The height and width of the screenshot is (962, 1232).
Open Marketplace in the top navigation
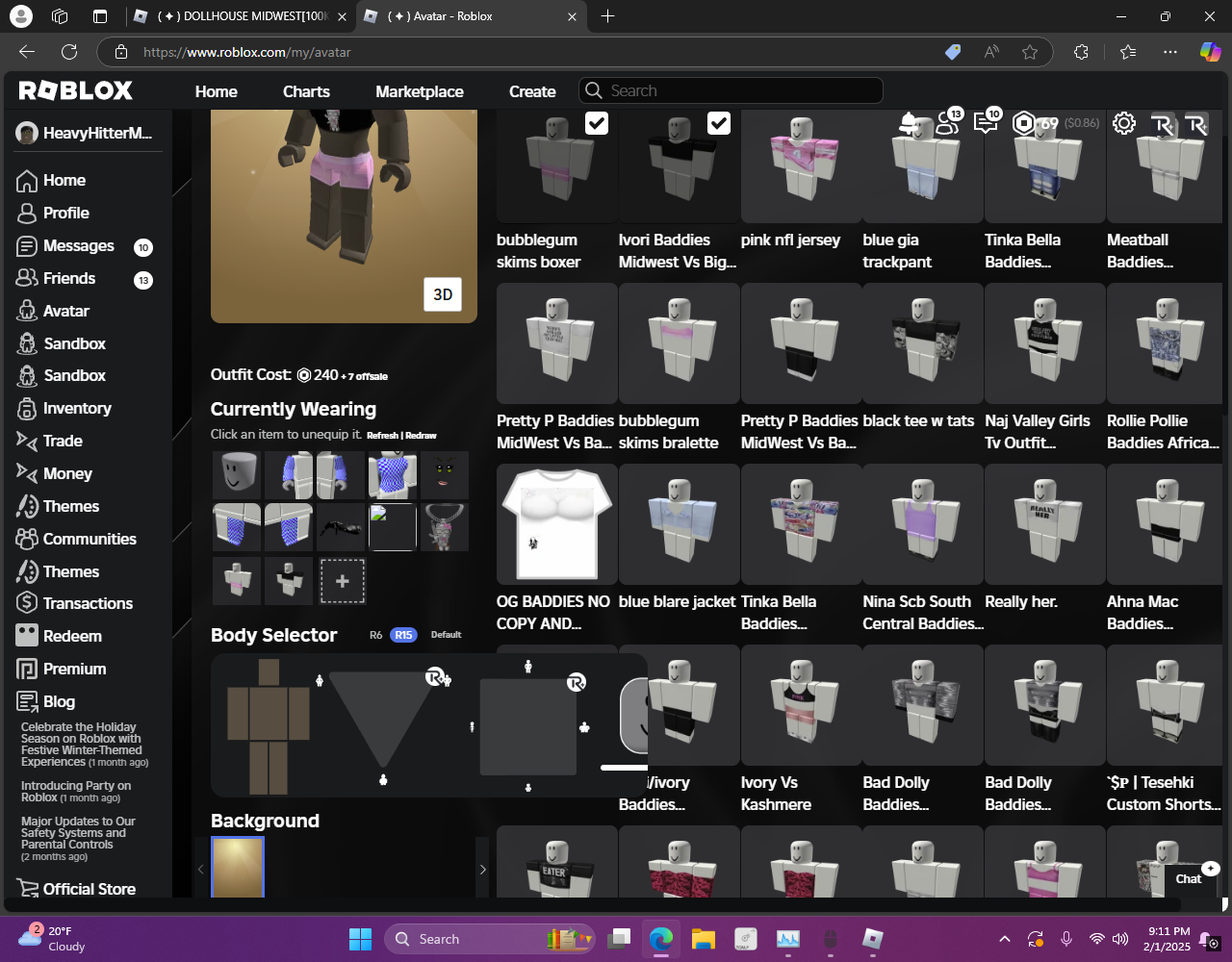(420, 91)
